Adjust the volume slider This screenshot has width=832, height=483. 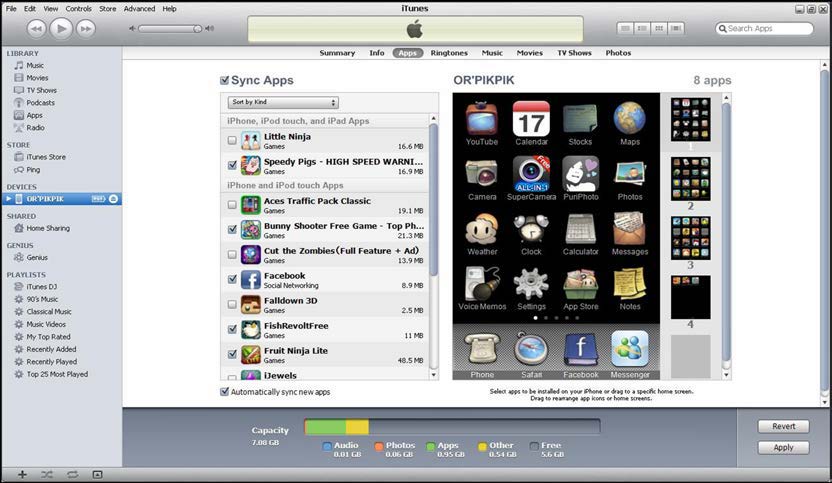pyautogui.click(x=170, y=29)
